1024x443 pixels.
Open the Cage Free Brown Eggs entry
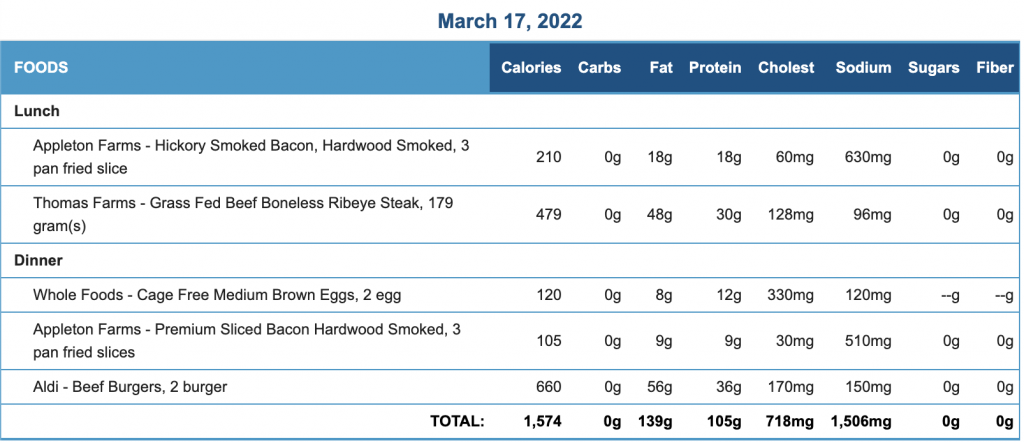coord(217,295)
